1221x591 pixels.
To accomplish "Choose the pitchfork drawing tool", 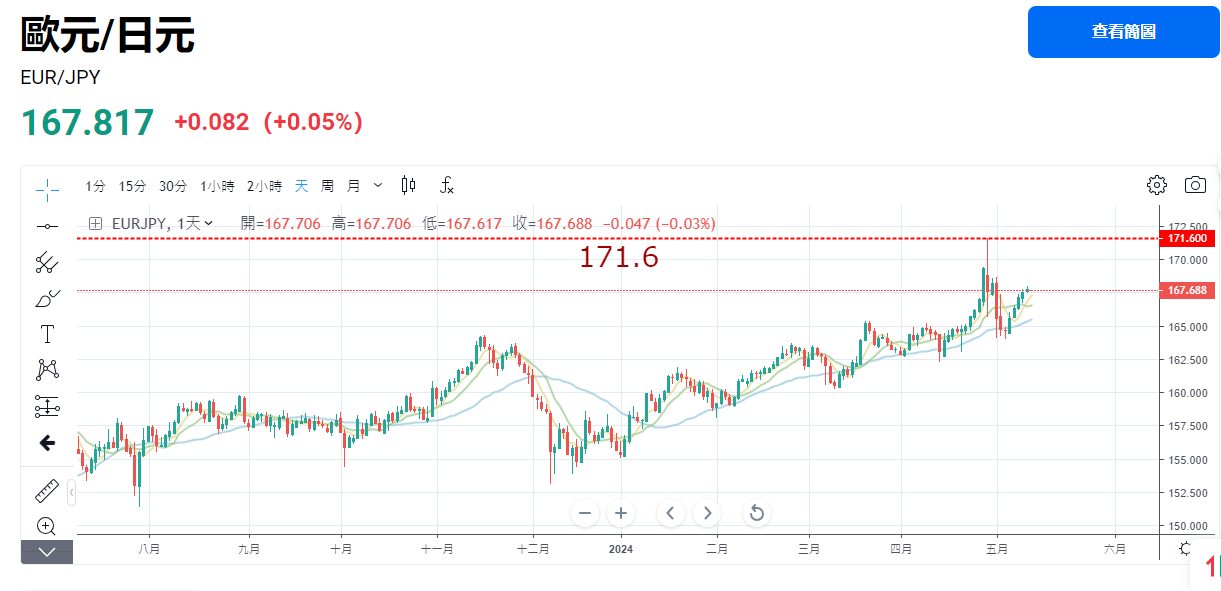I will click(x=47, y=262).
